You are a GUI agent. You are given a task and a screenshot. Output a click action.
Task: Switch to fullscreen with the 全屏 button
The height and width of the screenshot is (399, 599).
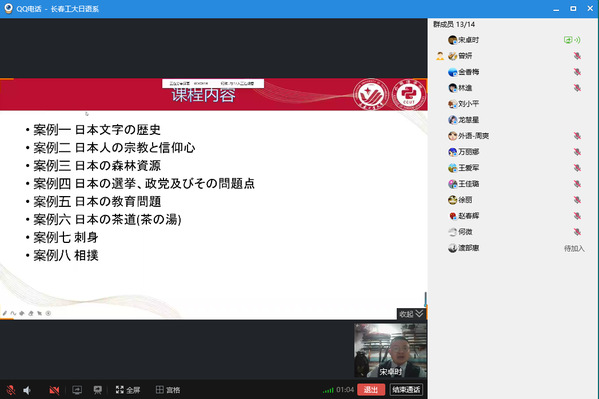pos(128,390)
